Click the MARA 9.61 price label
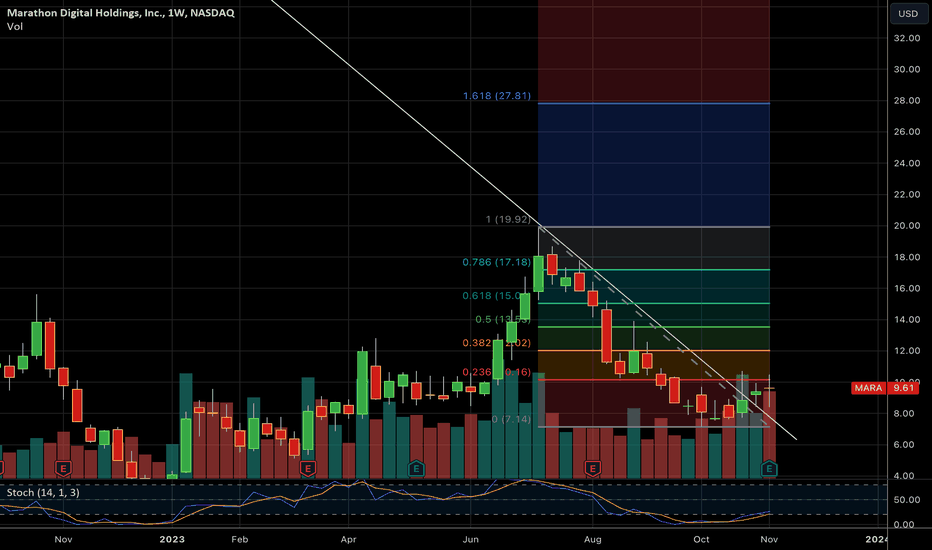This screenshot has height=550, width=932. [x=885, y=388]
